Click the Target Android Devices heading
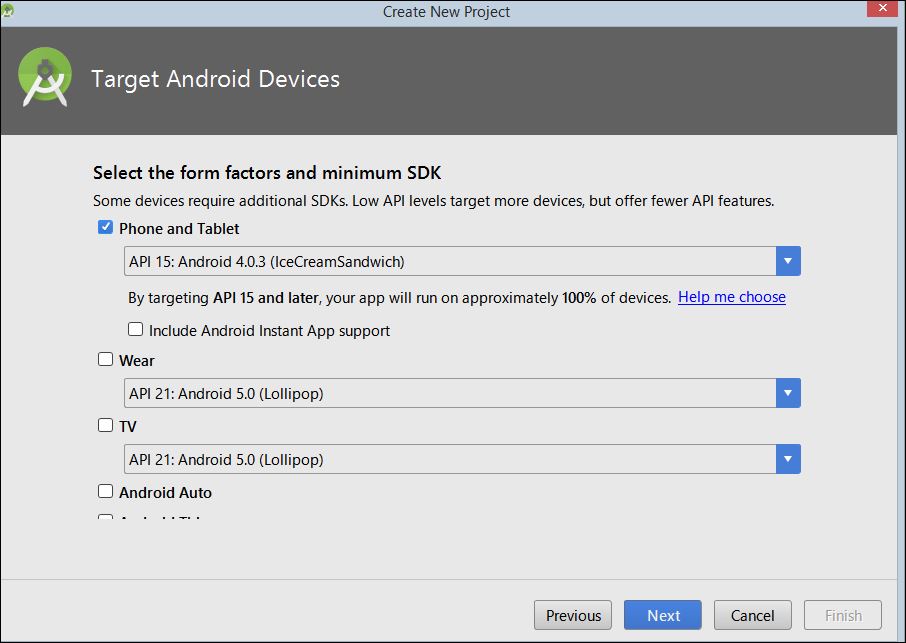The height and width of the screenshot is (643, 906). (x=216, y=79)
